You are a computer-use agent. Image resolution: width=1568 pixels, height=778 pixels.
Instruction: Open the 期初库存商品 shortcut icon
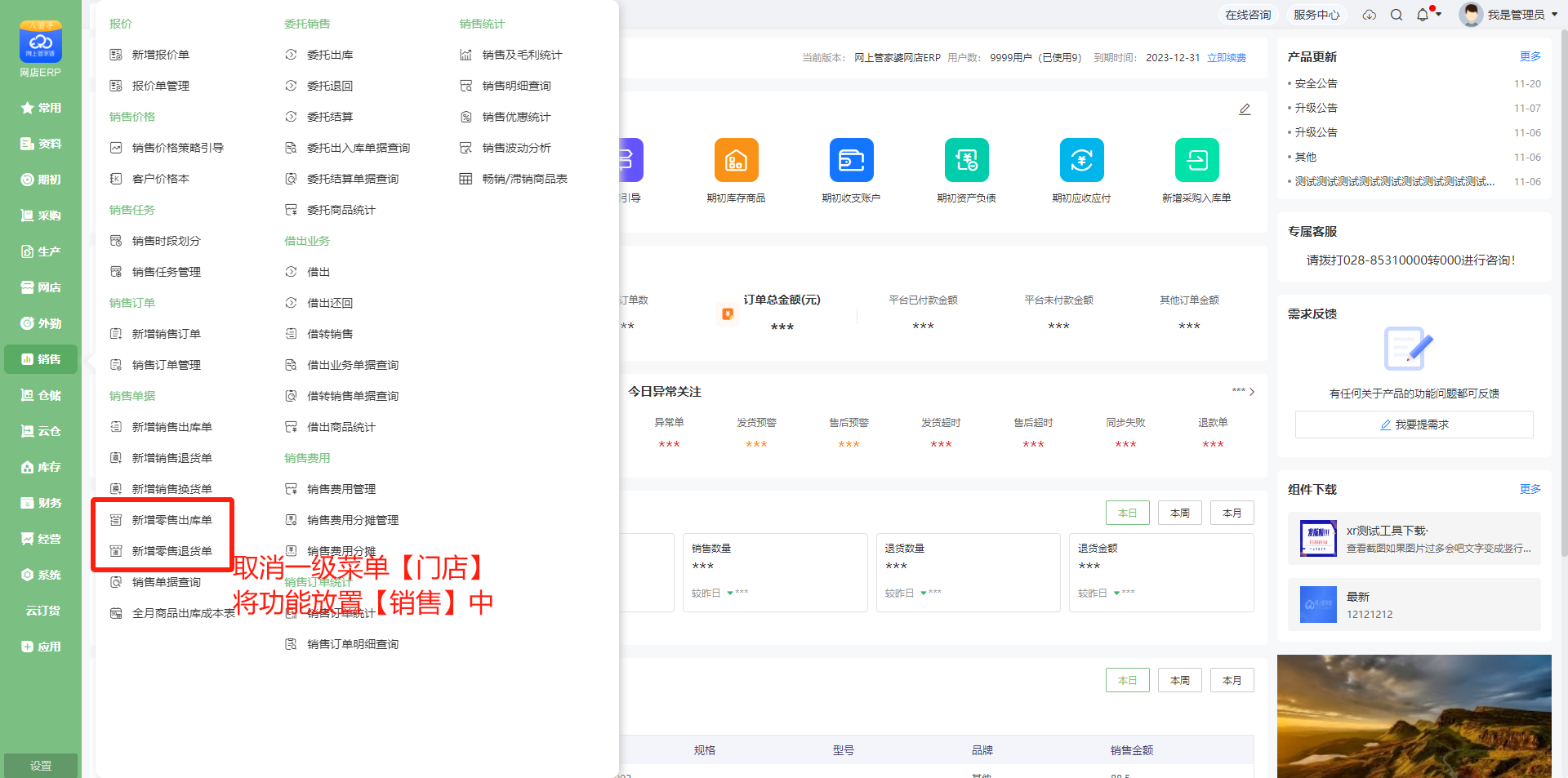point(736,160)
